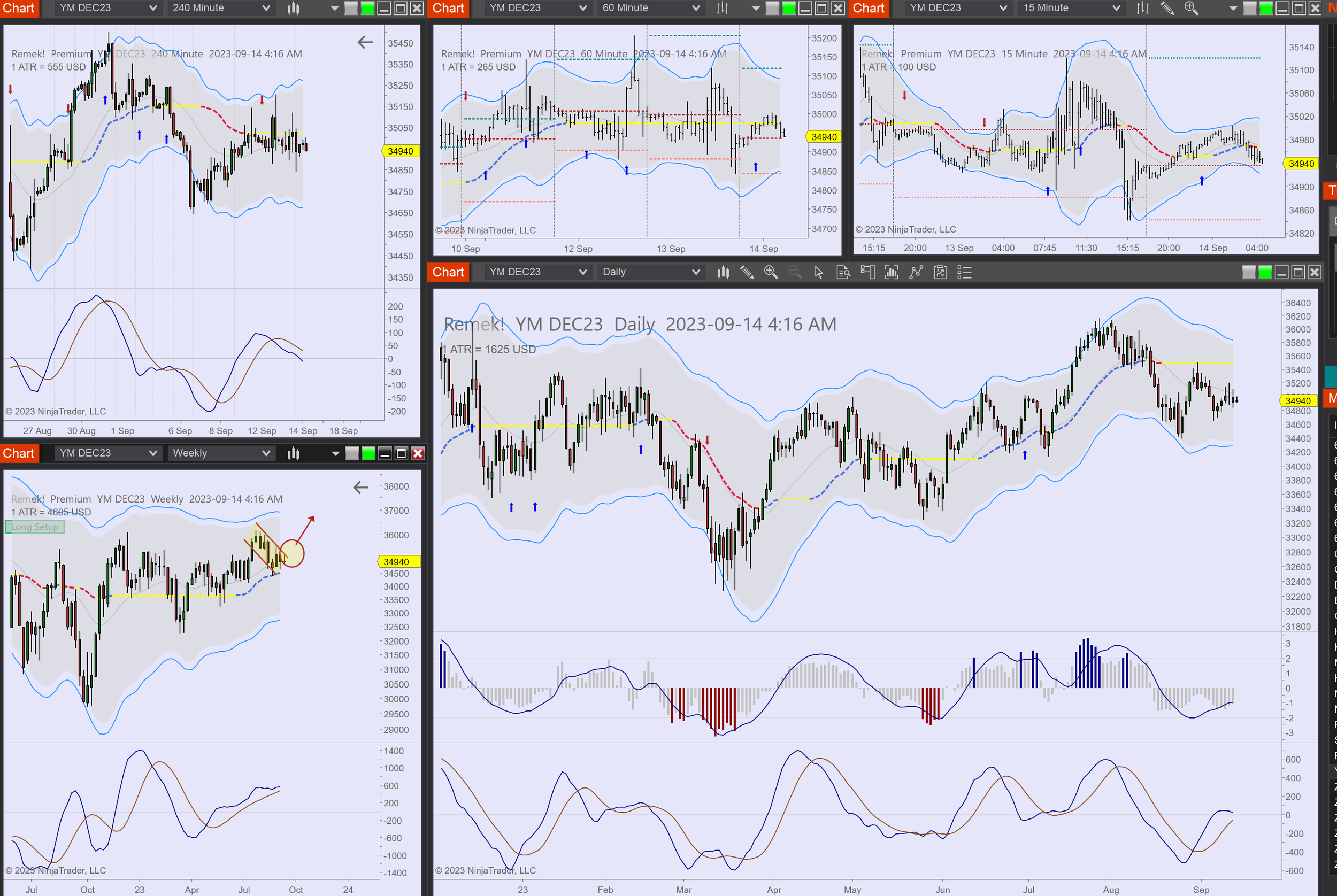1337x896 pixels.
Task: Click scroll-back arrow on 240 Minute chart
Action: click(x=365, y=42)
